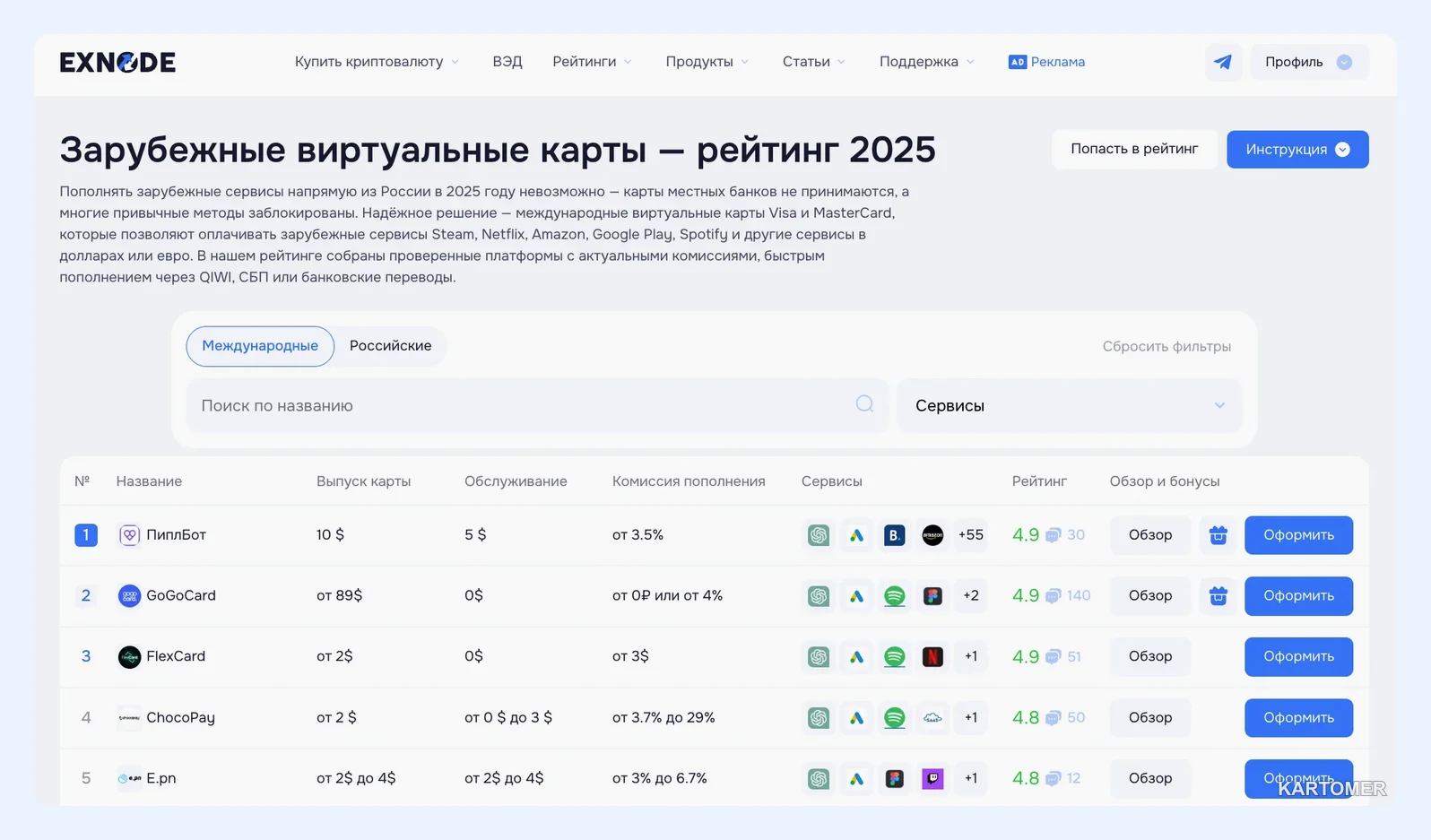Expand the Статьи menu

tap(813, 62)
